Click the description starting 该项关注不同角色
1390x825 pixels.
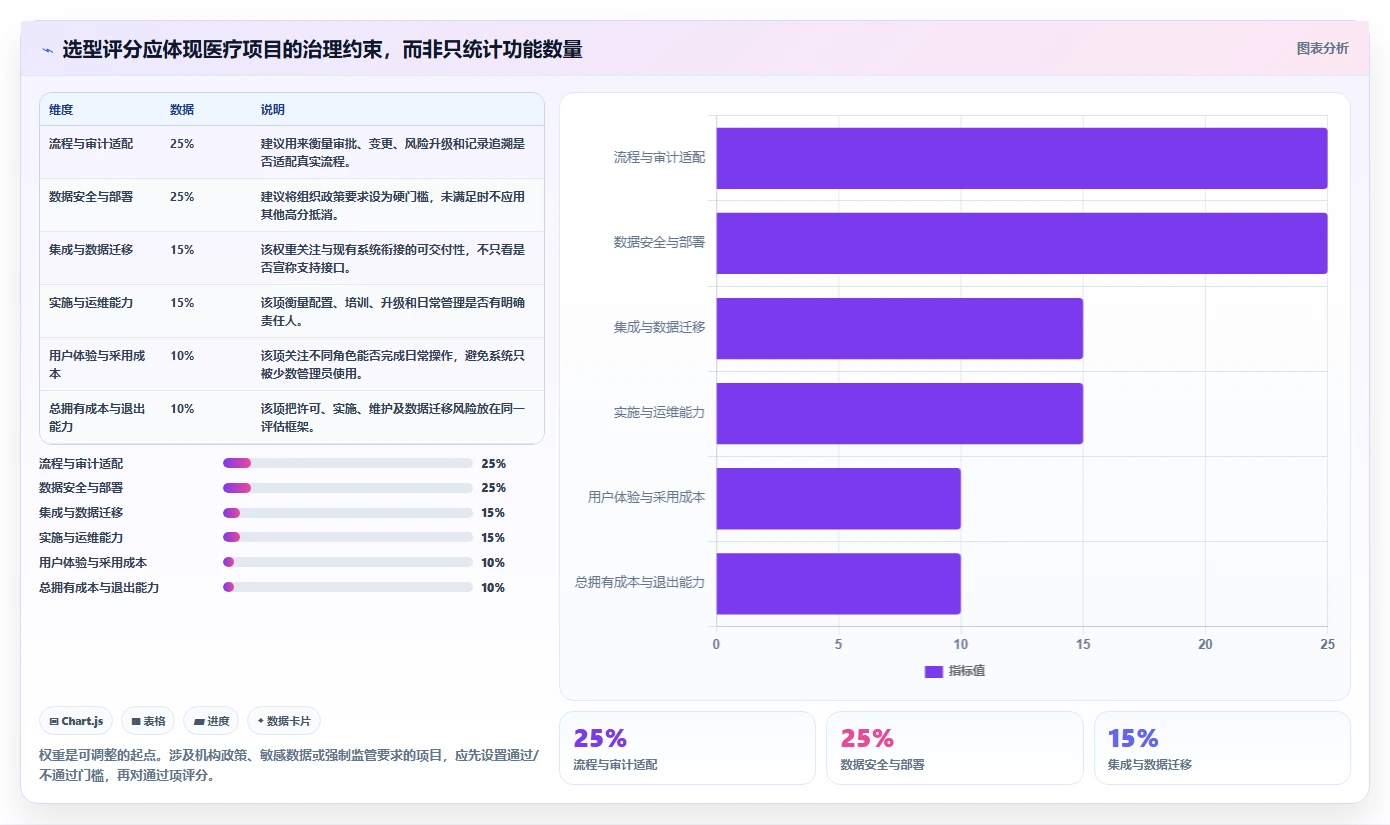click(393, 364)
